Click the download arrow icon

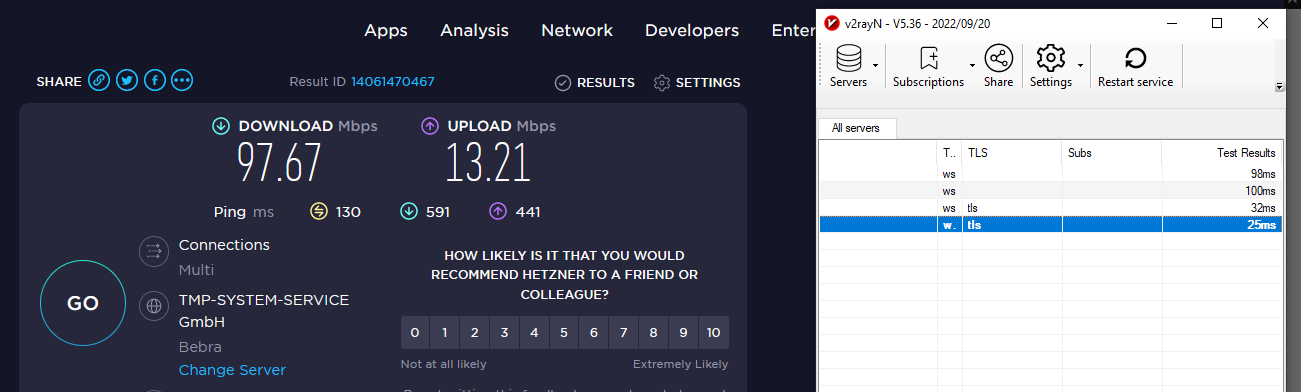(221, 126)
